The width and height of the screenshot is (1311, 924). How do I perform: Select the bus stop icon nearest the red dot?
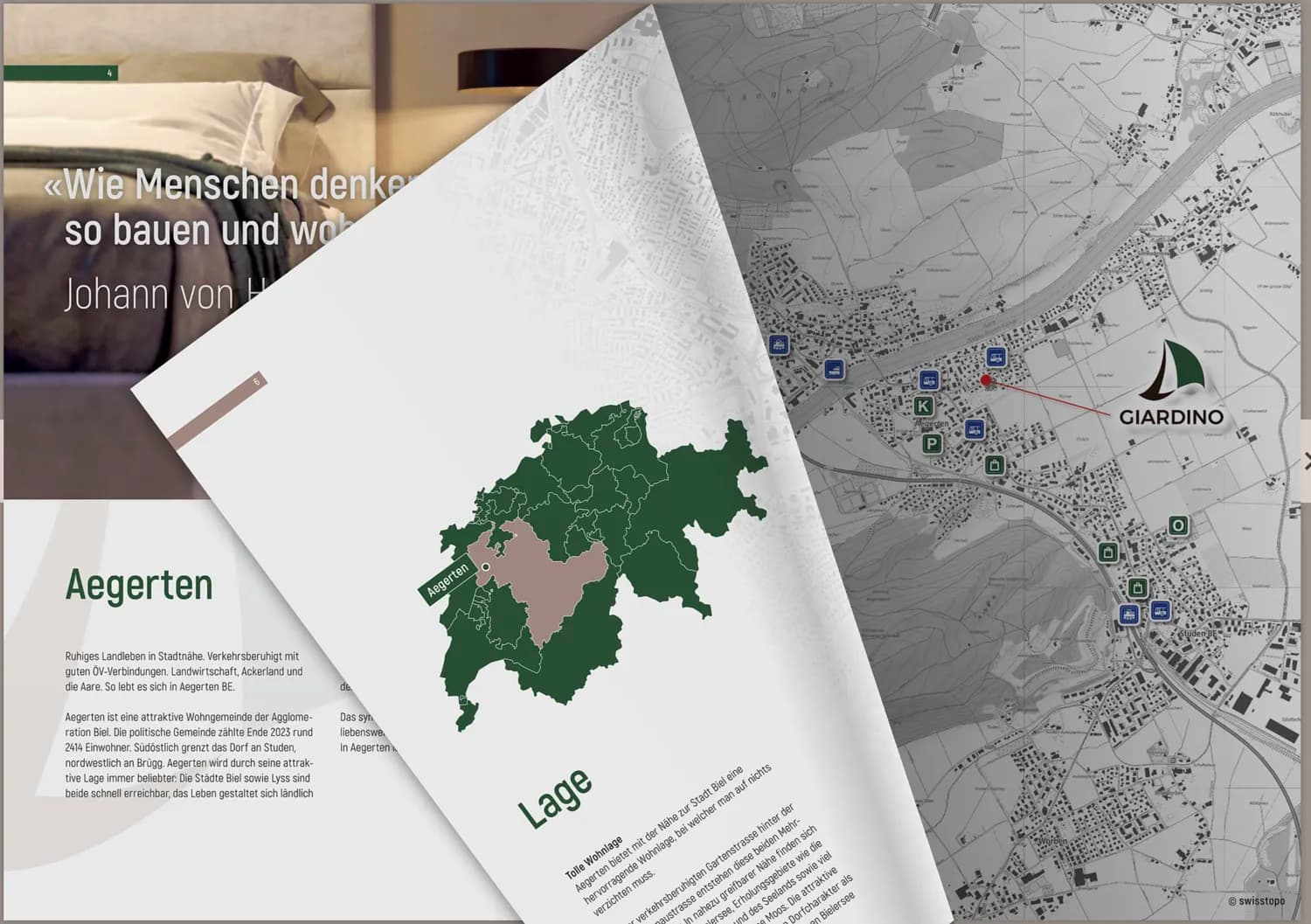(x=995, y=357)
